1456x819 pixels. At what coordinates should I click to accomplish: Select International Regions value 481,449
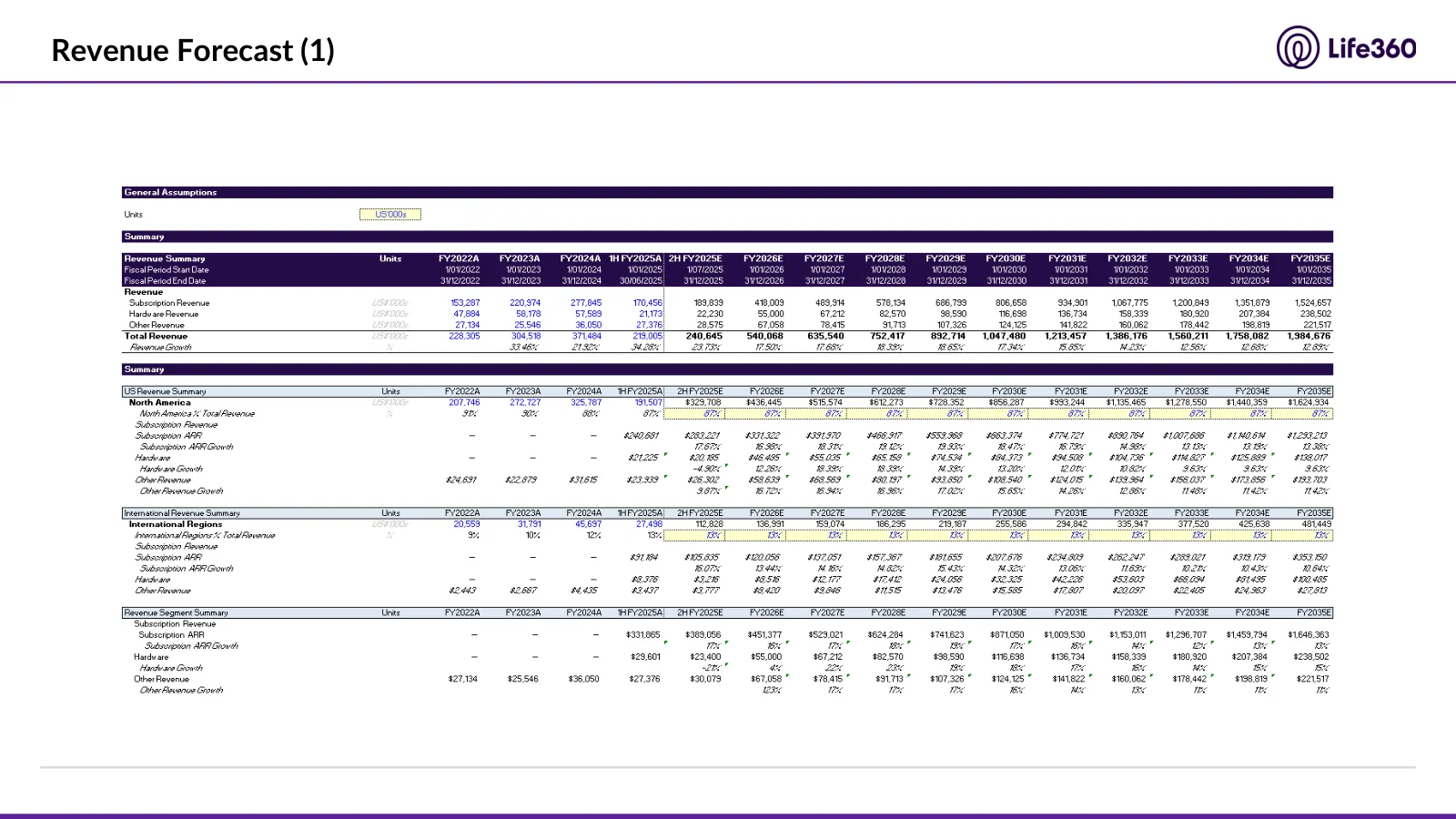coord(1316,524)
